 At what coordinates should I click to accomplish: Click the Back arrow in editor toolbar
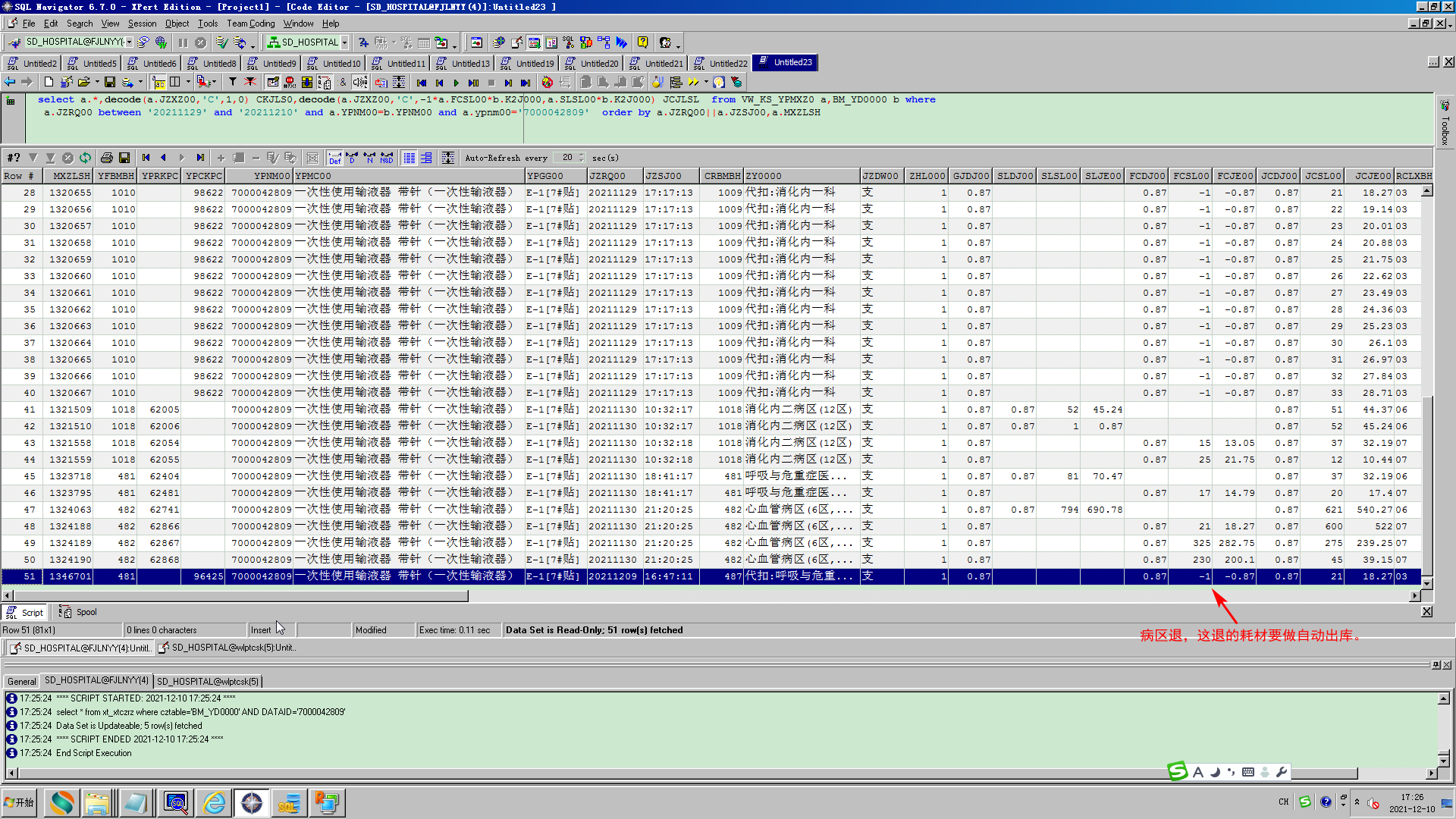10,82
